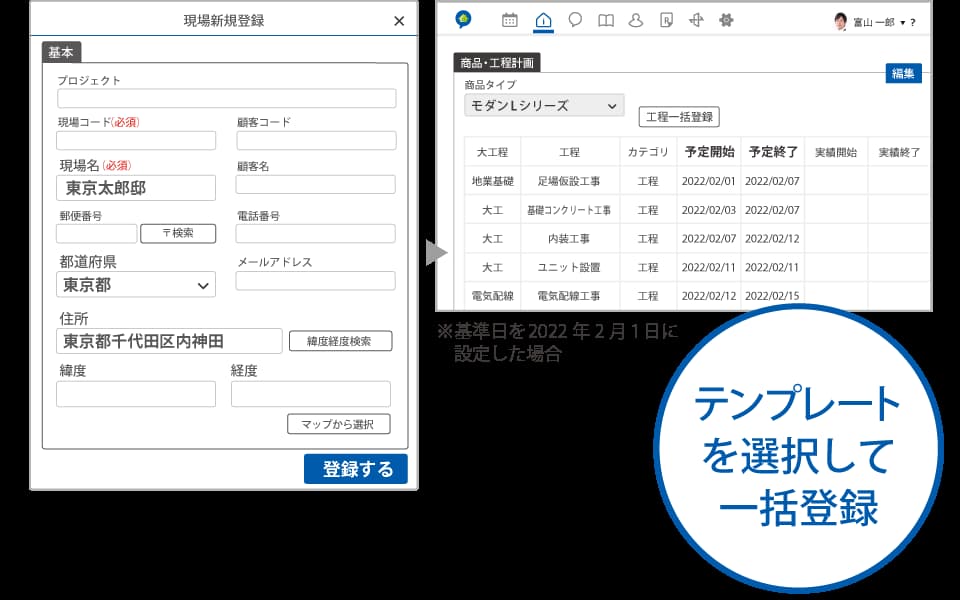
Task: Click the 現場コード input field
Action: [136, 140]
